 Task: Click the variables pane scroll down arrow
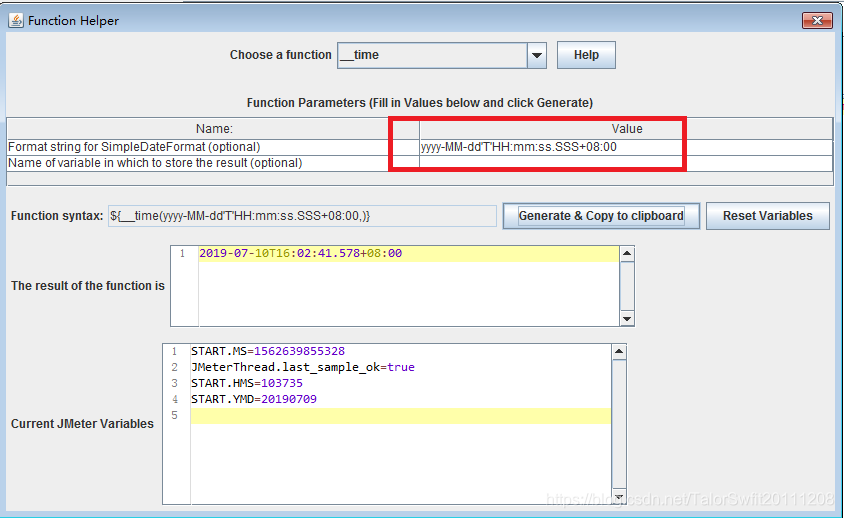[619, 497]
